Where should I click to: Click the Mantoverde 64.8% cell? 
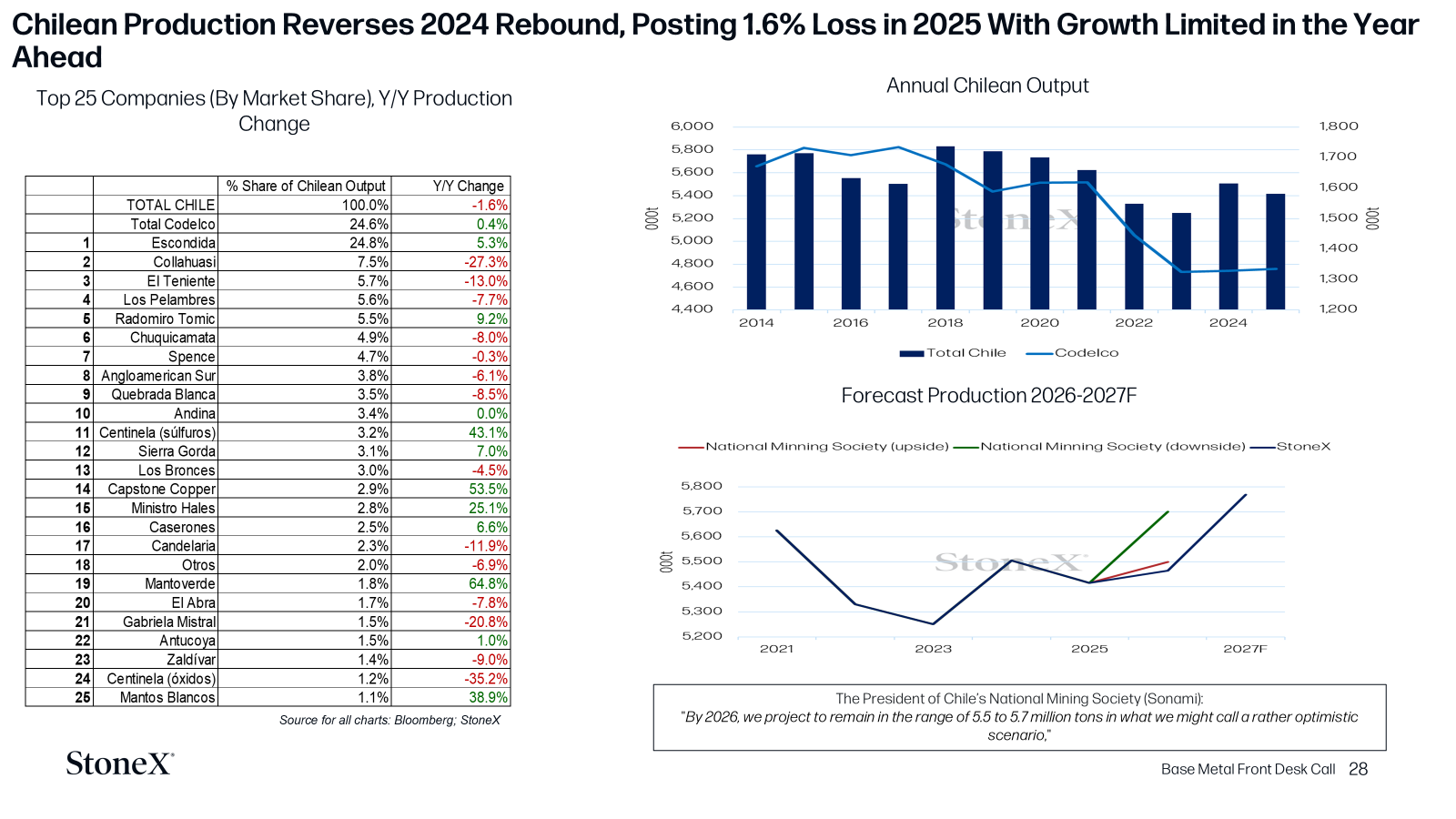450,584
